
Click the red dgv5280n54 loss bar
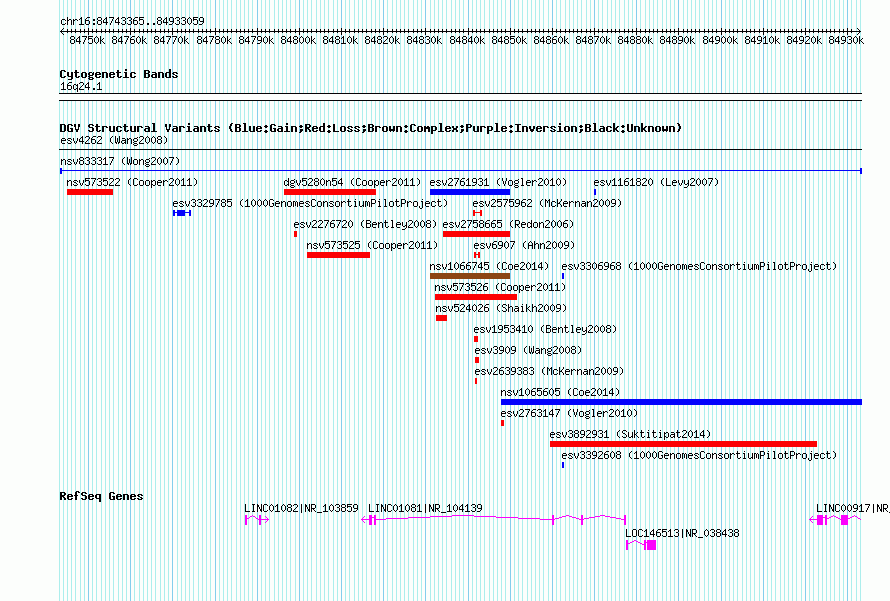(x=330, y=192)
